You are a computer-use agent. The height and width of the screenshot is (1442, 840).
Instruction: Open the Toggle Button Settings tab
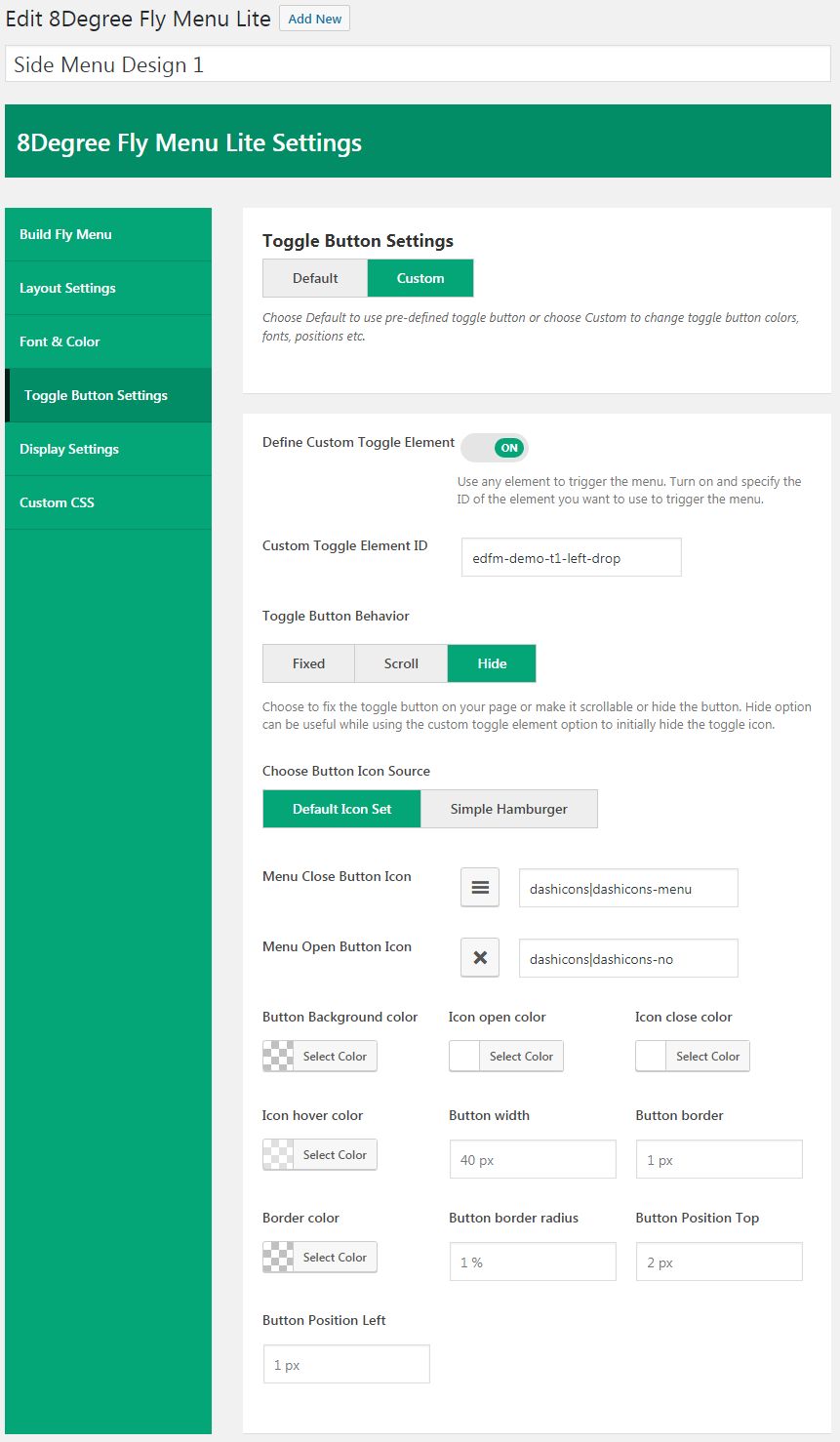coord(108,395)
